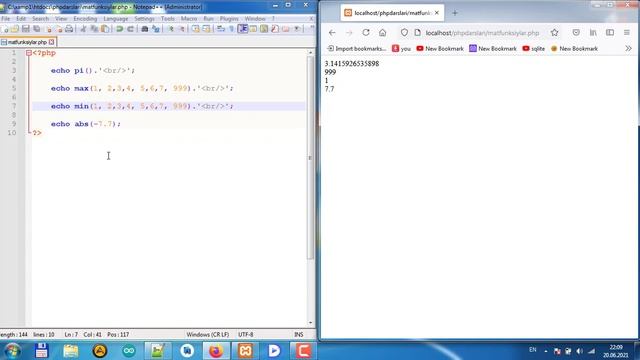Click the Zoom Out toolbar icon
This screenshot has width=640, height=360.
(182, 29)
